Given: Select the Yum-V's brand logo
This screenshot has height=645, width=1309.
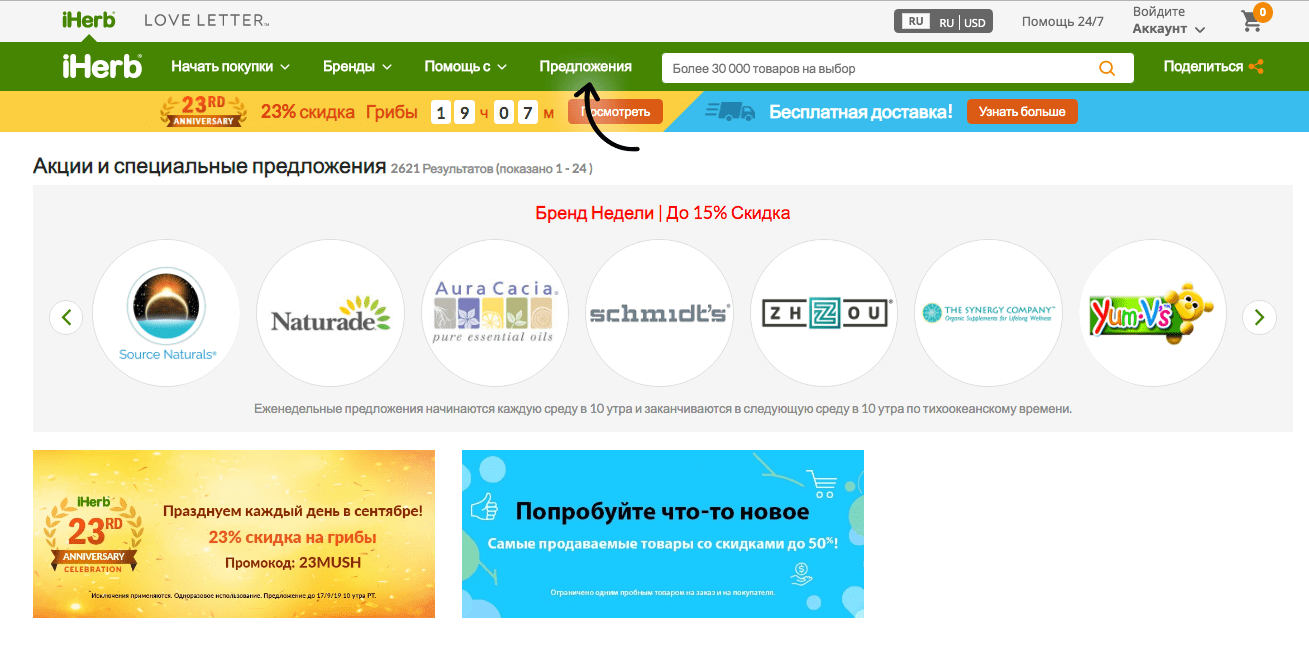Looking at the screenshot, I should click(x=1153, y=313).
